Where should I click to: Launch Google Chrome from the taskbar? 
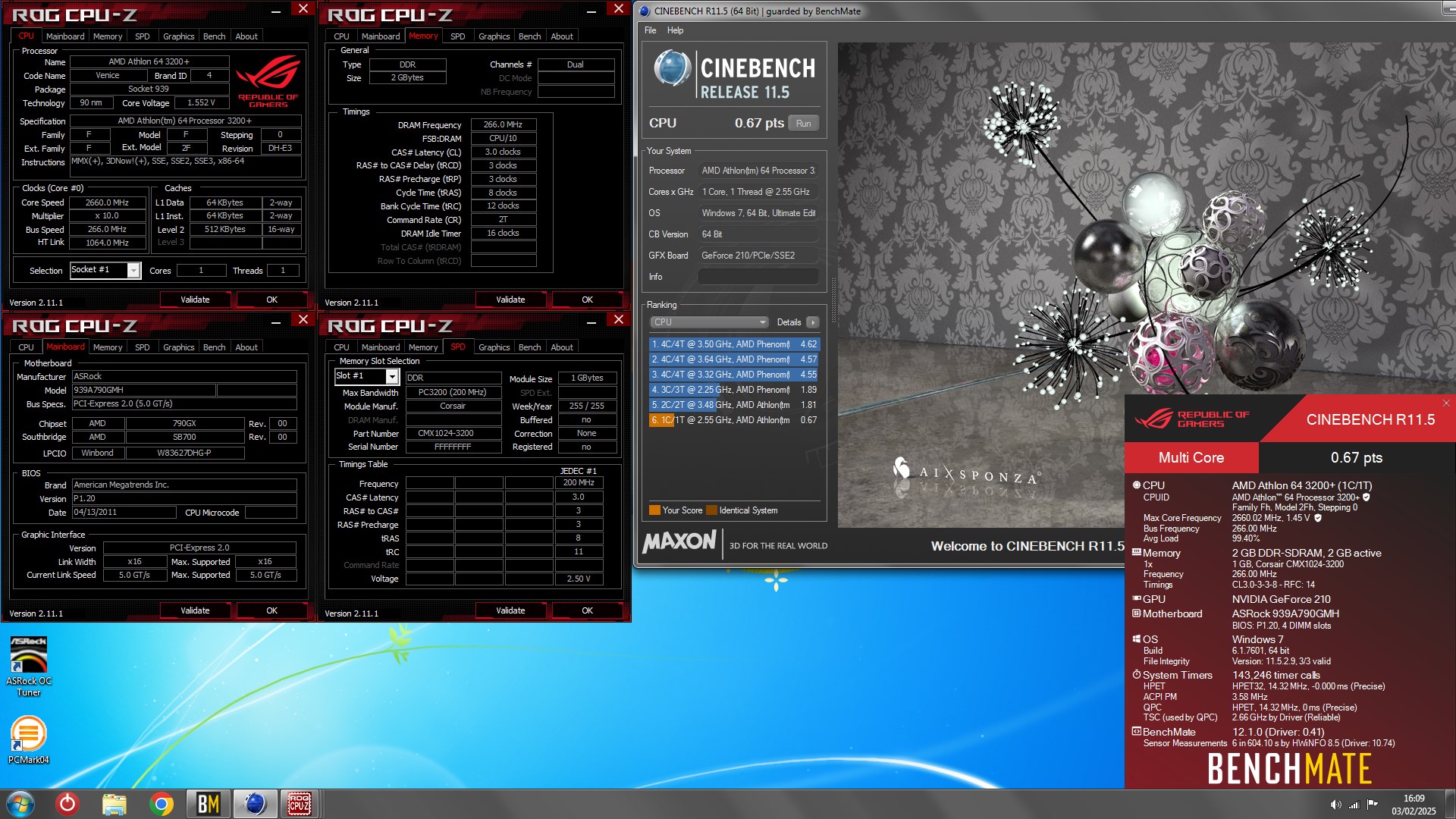point(161,804)
